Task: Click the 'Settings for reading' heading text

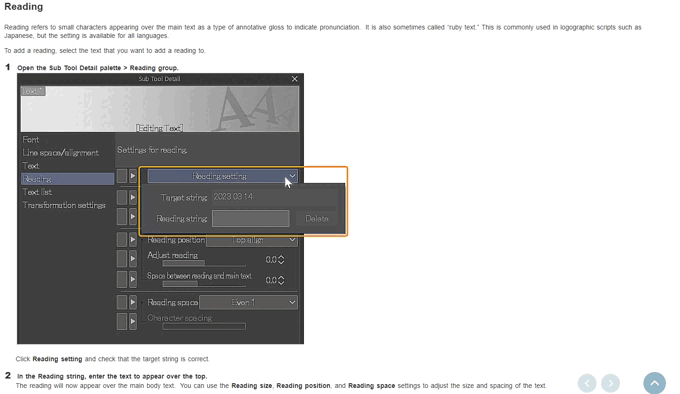Action: (152, 150)
